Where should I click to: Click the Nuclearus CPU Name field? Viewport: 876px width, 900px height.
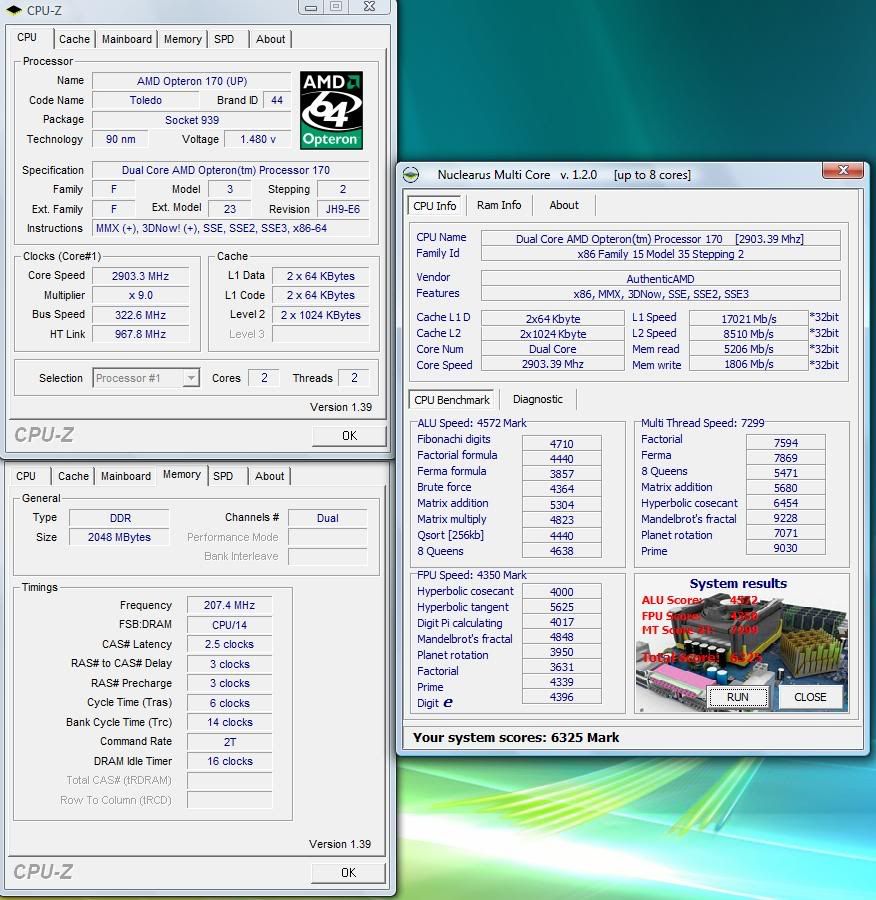tap(660, 239)
